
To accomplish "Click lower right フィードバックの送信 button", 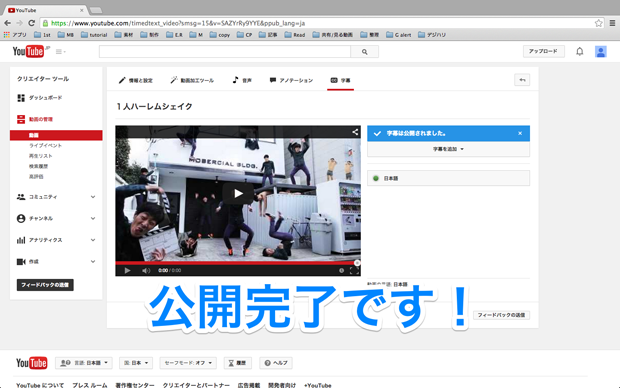I will click(x=501, y=315).
